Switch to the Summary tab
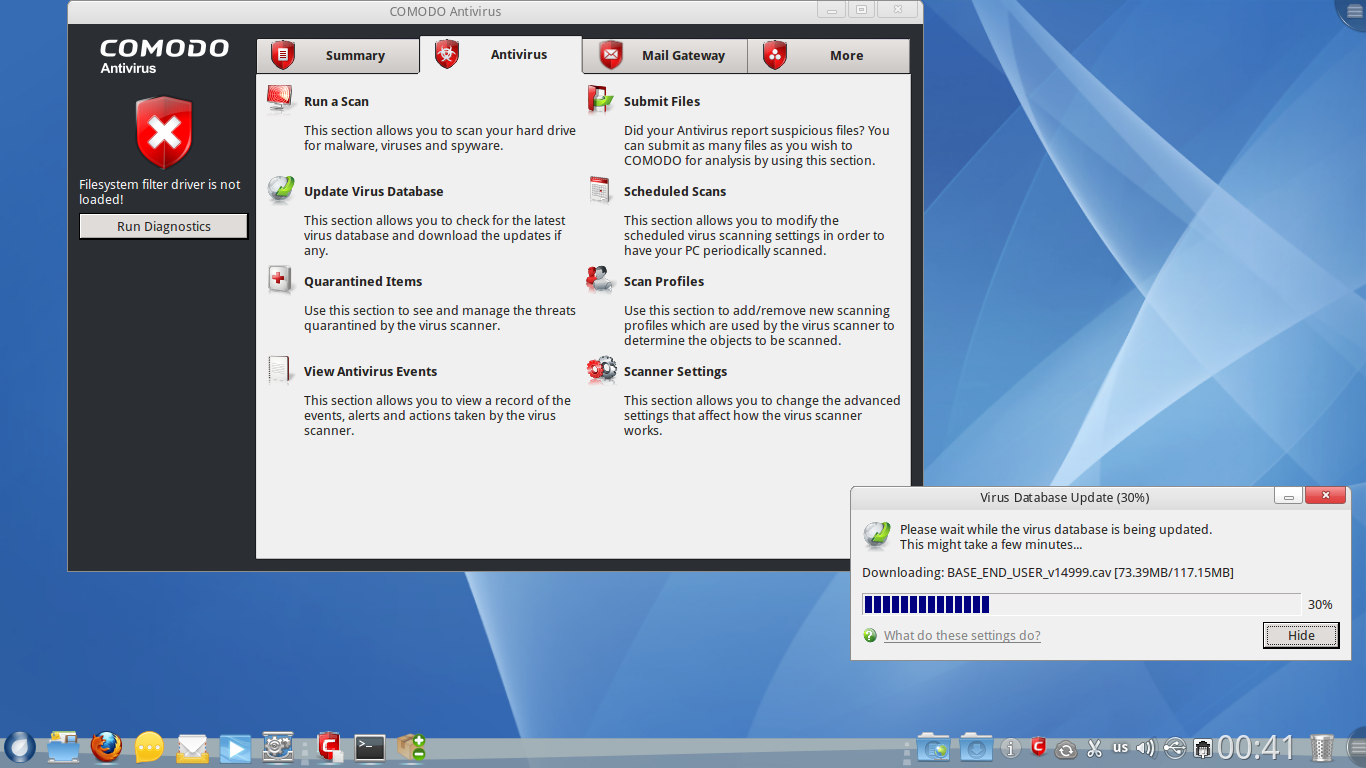 (x=338, y=56)
